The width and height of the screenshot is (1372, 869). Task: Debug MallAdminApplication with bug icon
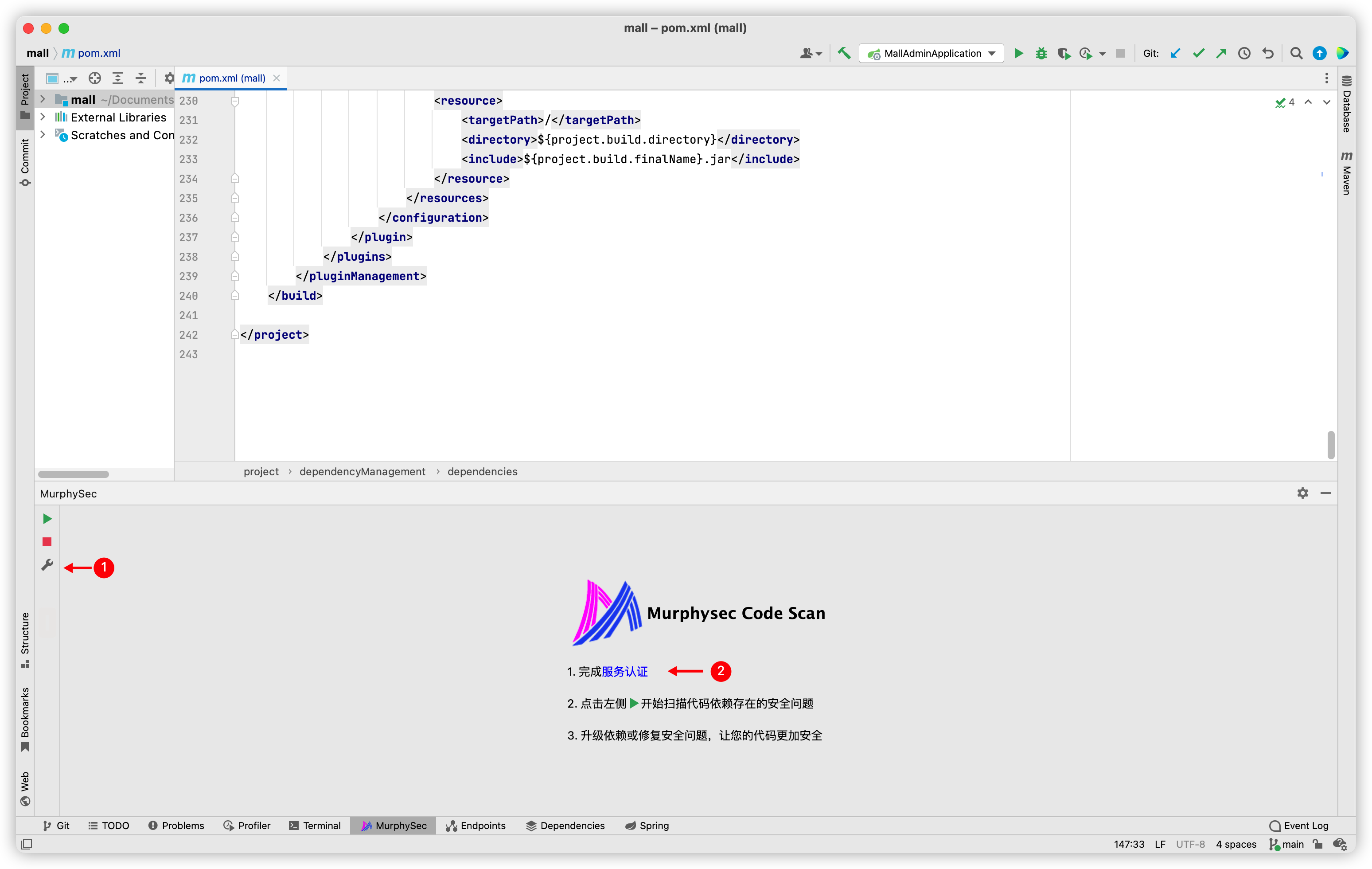tap(1041, 53)
